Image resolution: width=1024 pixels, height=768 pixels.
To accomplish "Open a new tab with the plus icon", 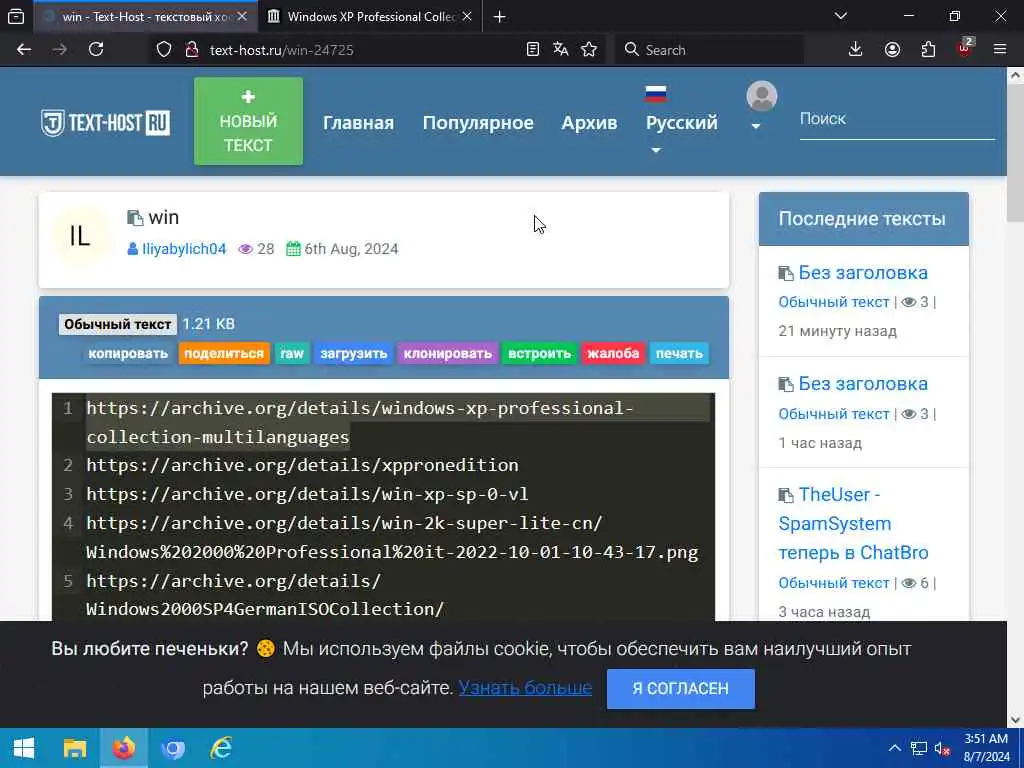I will [500, 17].
